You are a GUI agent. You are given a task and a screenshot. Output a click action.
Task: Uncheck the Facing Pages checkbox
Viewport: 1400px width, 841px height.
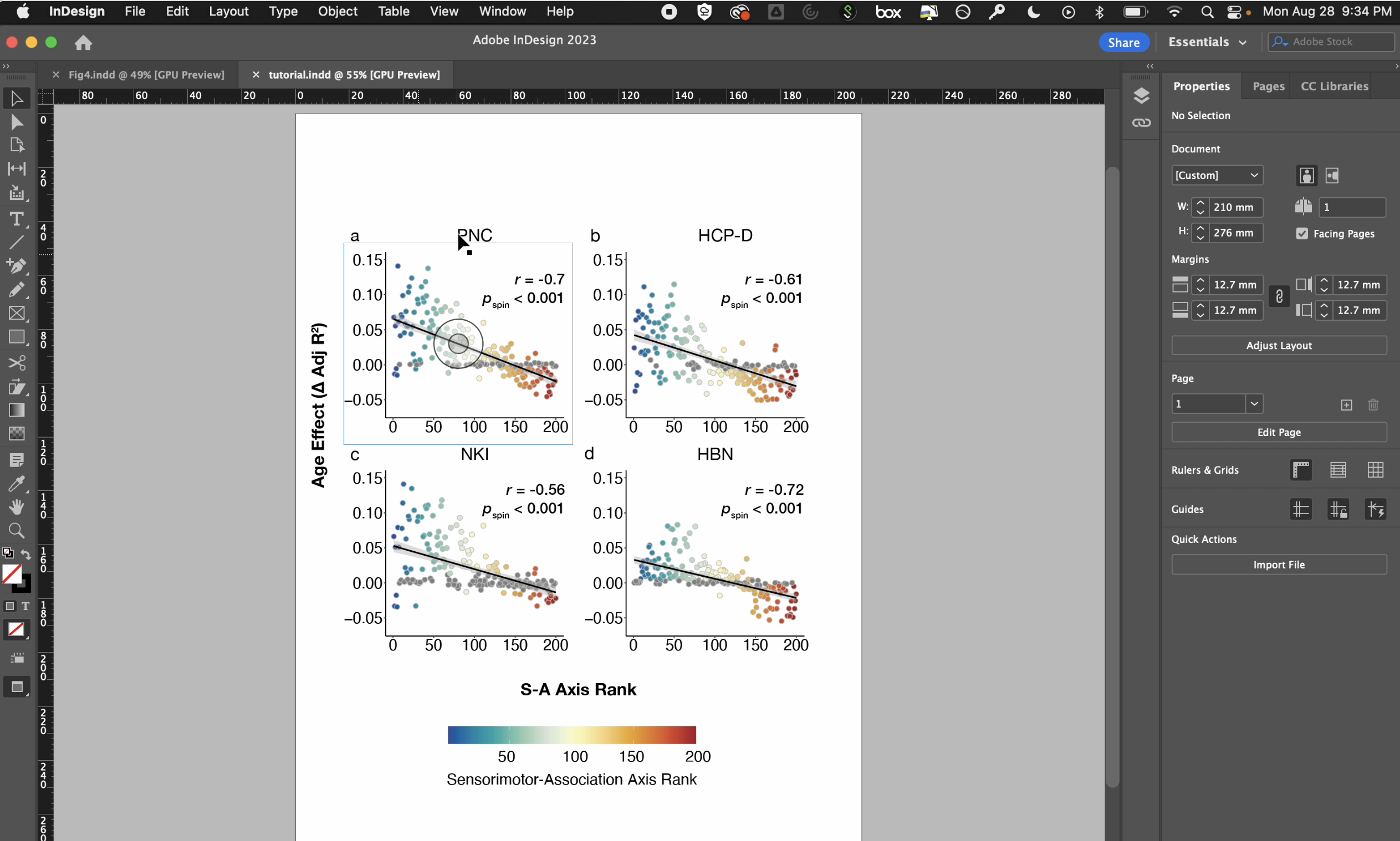point(1302,233)
